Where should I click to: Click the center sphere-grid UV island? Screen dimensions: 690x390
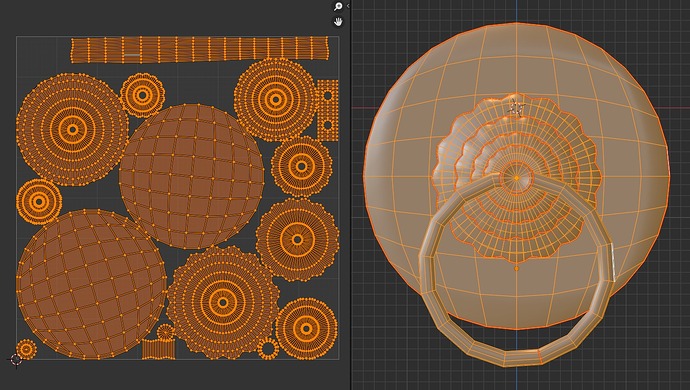[x=191, y=177]
